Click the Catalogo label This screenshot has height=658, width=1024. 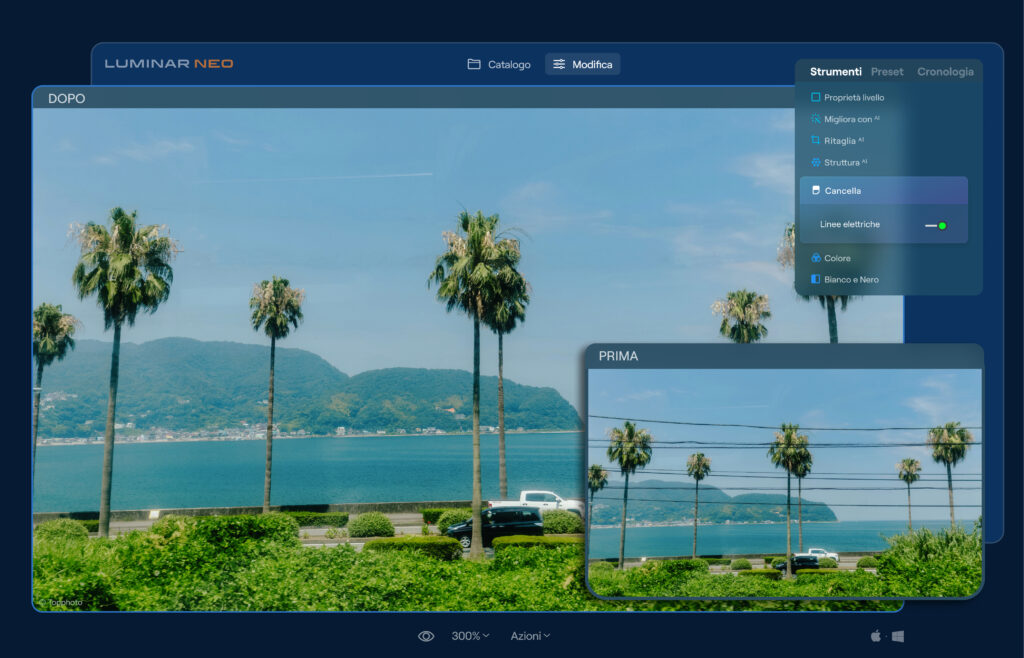(509, 65)
